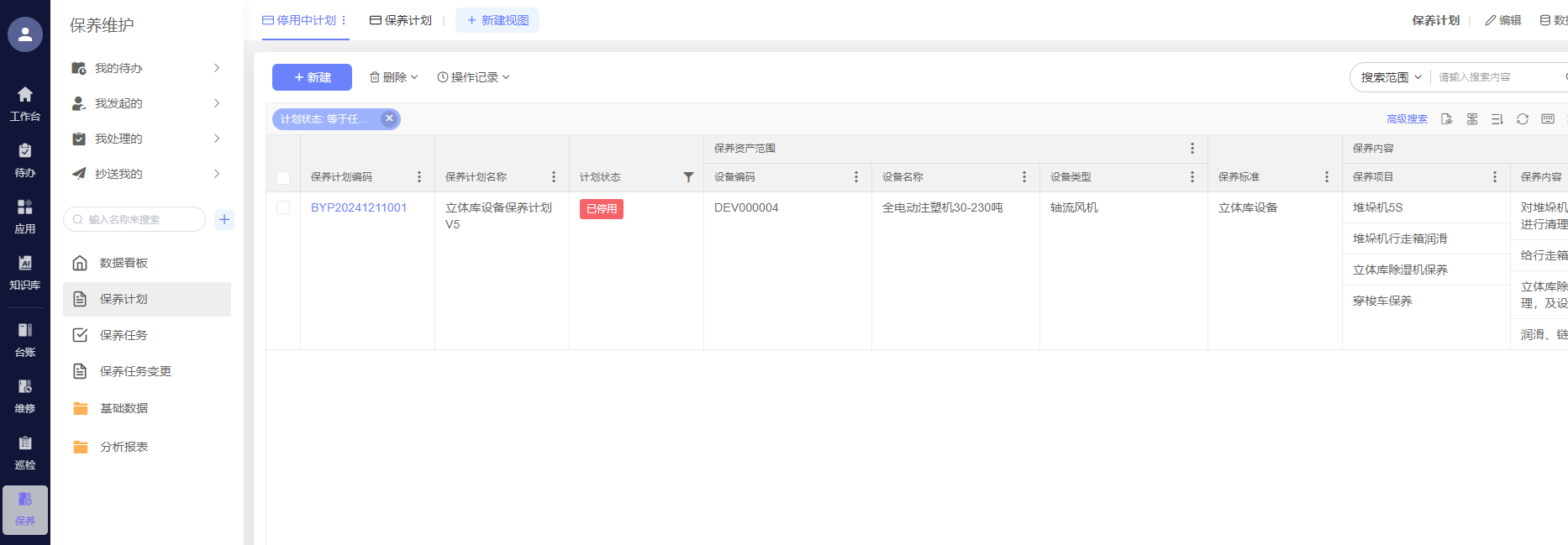
Task: Click the plus icon beside name search
Action: [224, 220]
